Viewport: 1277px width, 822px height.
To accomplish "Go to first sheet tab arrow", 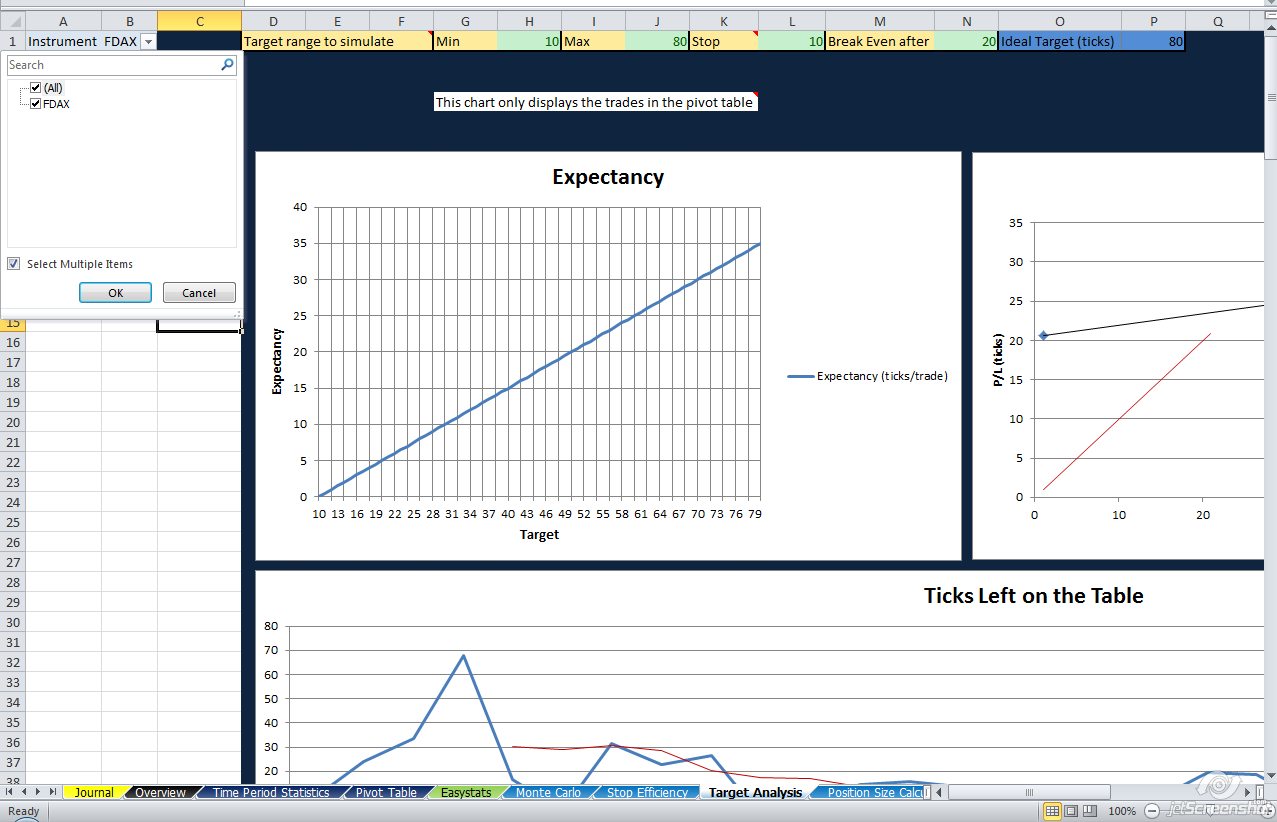I will tap(10, 792).
